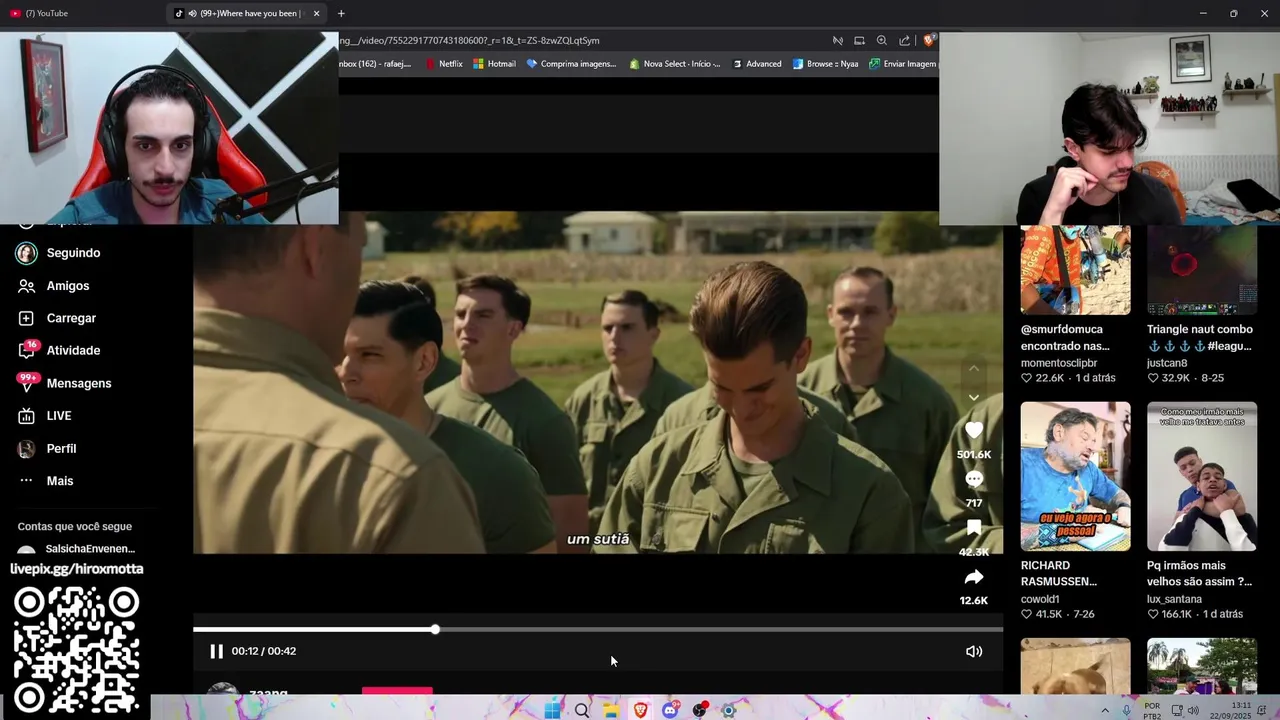1280x720 pixels.
Task: Click the Carregar plus icon
Action: coord(27,318)
